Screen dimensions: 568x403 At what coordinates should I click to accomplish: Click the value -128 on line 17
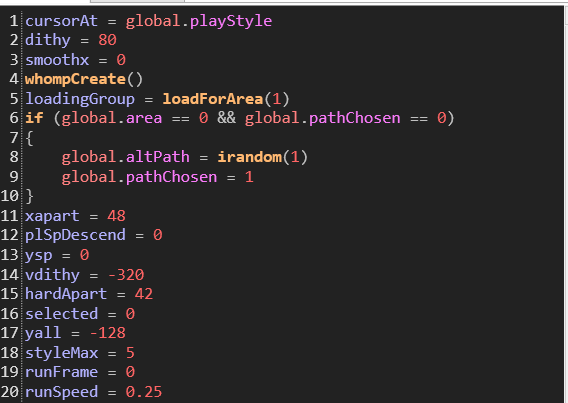coord(108,333)
